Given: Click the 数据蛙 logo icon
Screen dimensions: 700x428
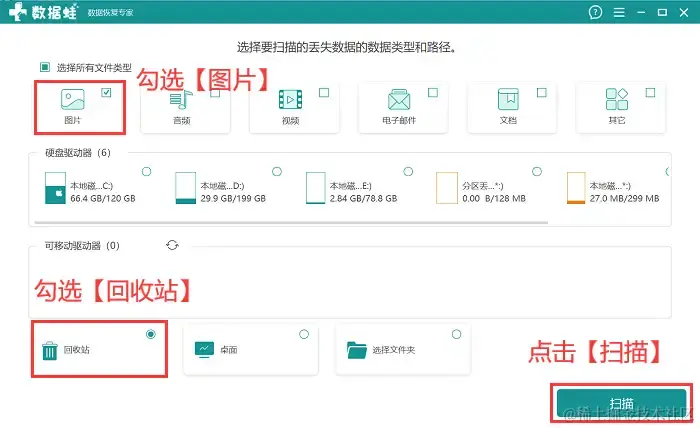Looking at the screenshot, I should click(18, 11).
